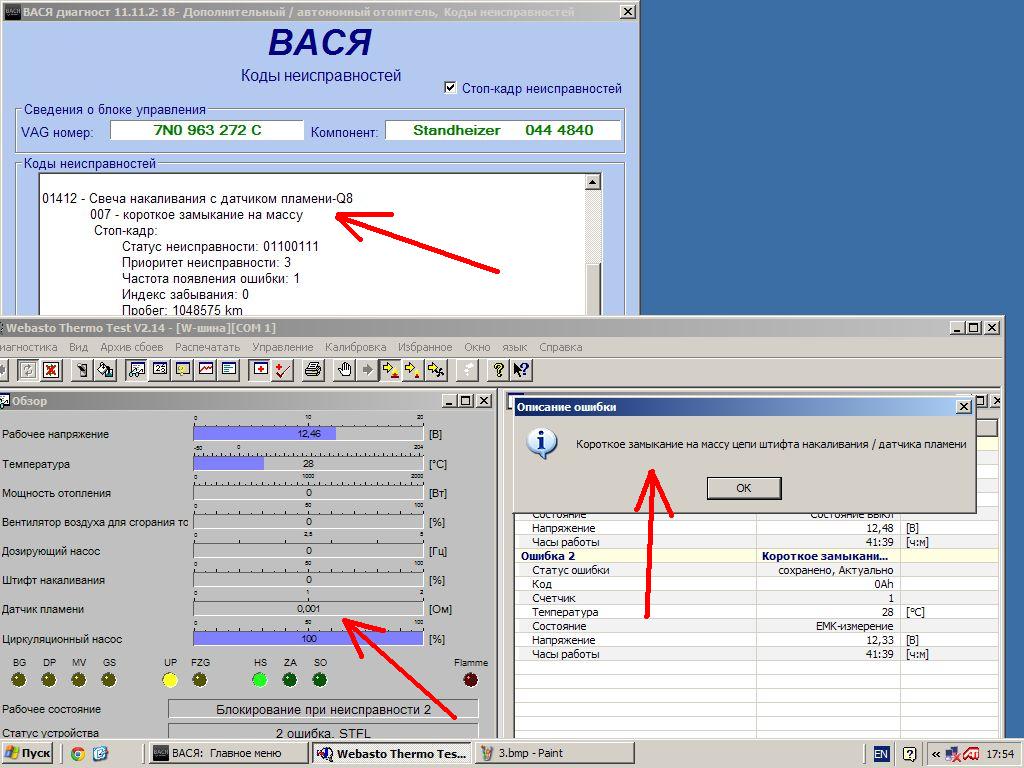Open the Распечатать menu
The width and height of the screenshot is (1024, 768).
208,347
